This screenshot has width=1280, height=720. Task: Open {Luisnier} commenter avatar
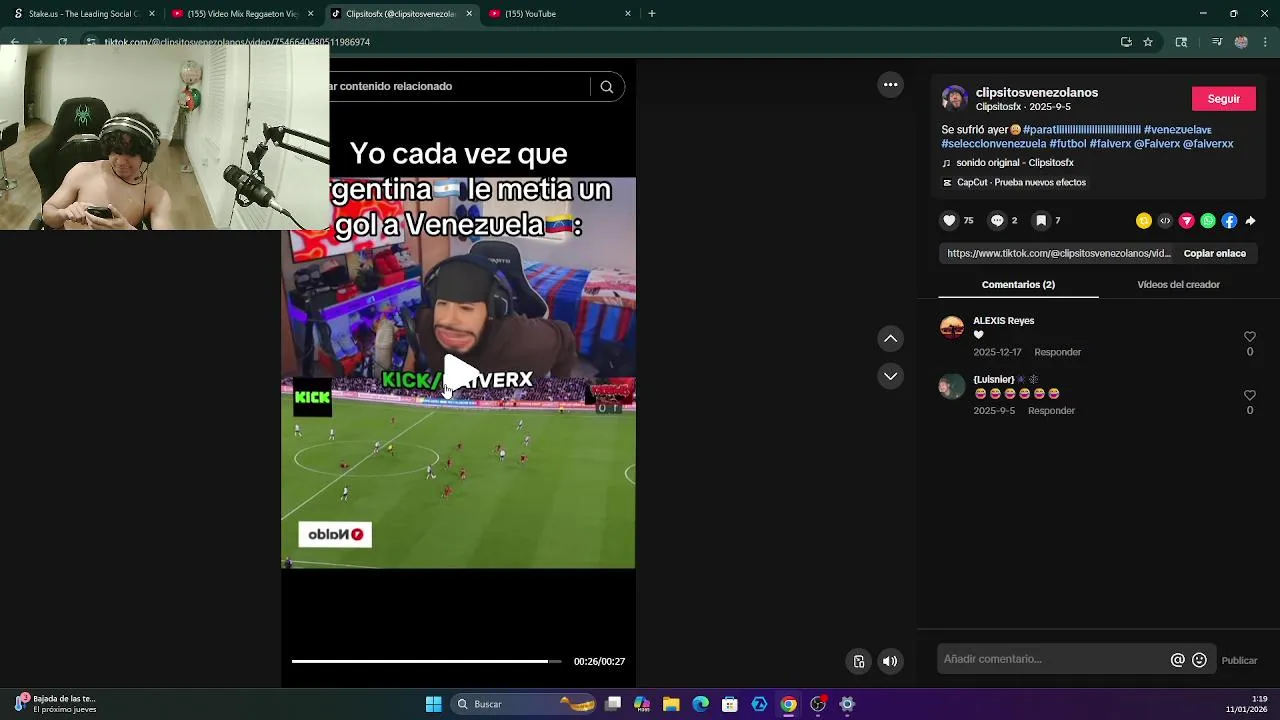click(x=952, y=386)
